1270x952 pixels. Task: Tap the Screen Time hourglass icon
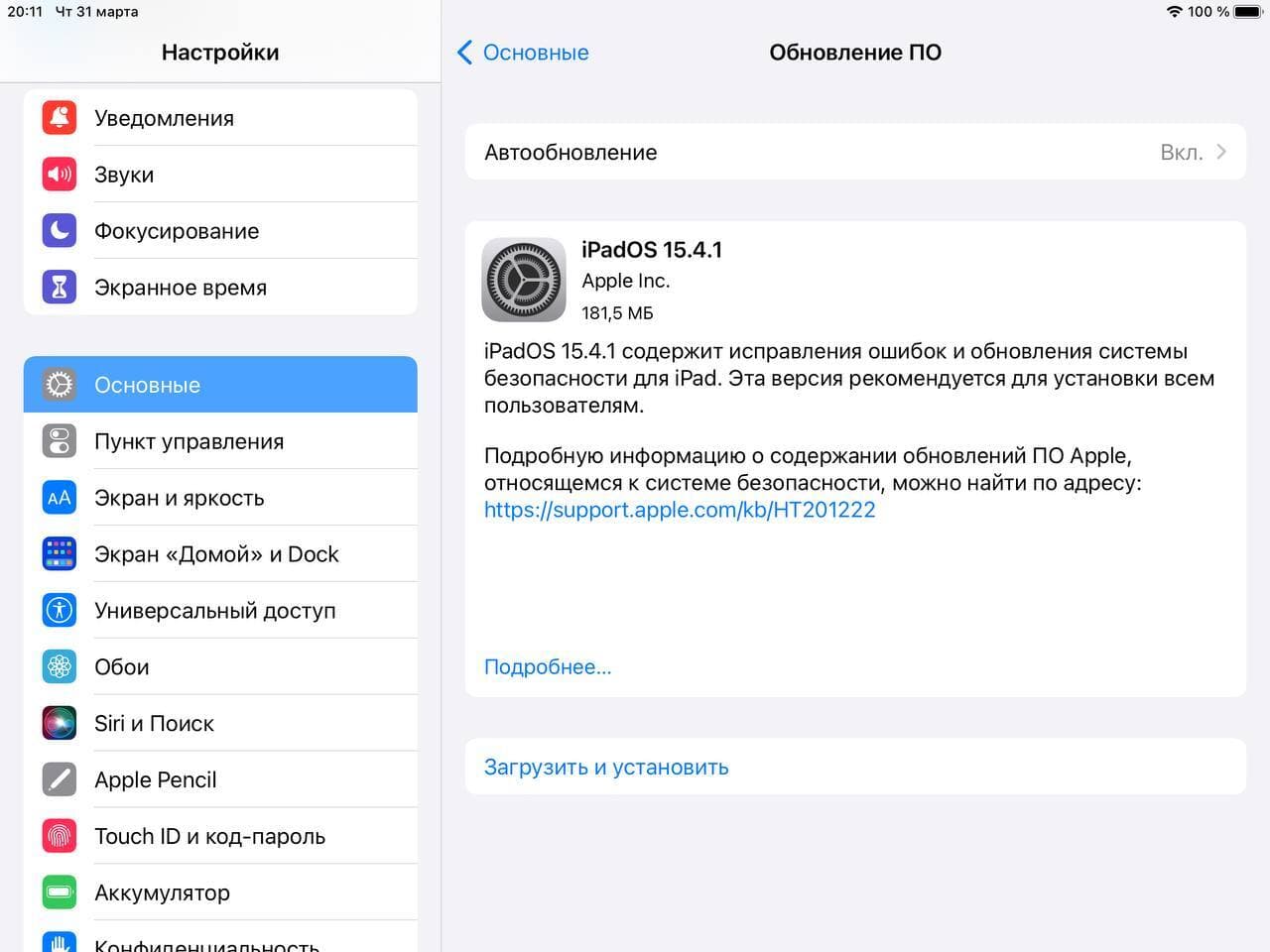click(x=60, y=288)
